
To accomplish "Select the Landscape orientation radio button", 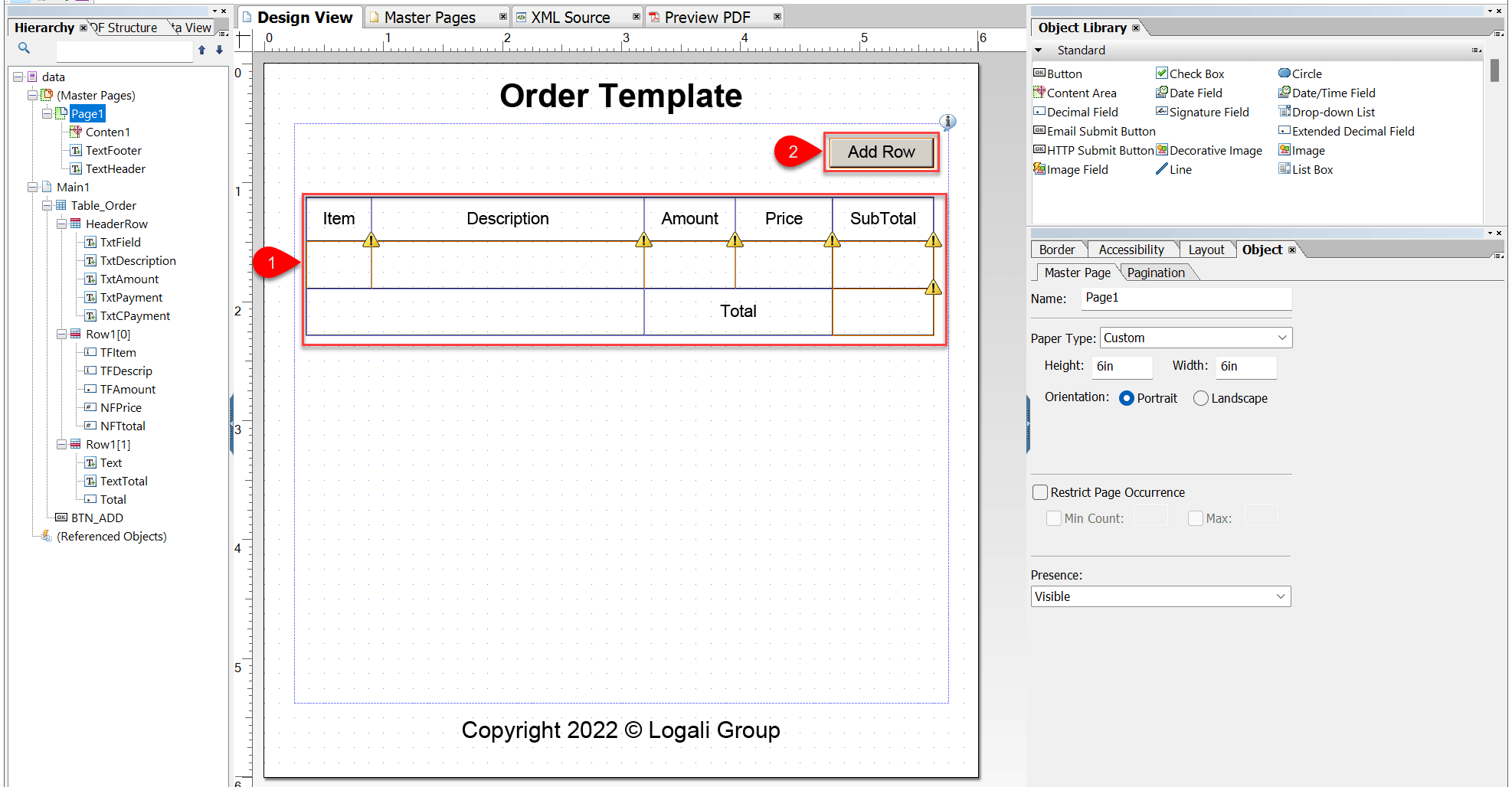I will tap(1200, 397).
